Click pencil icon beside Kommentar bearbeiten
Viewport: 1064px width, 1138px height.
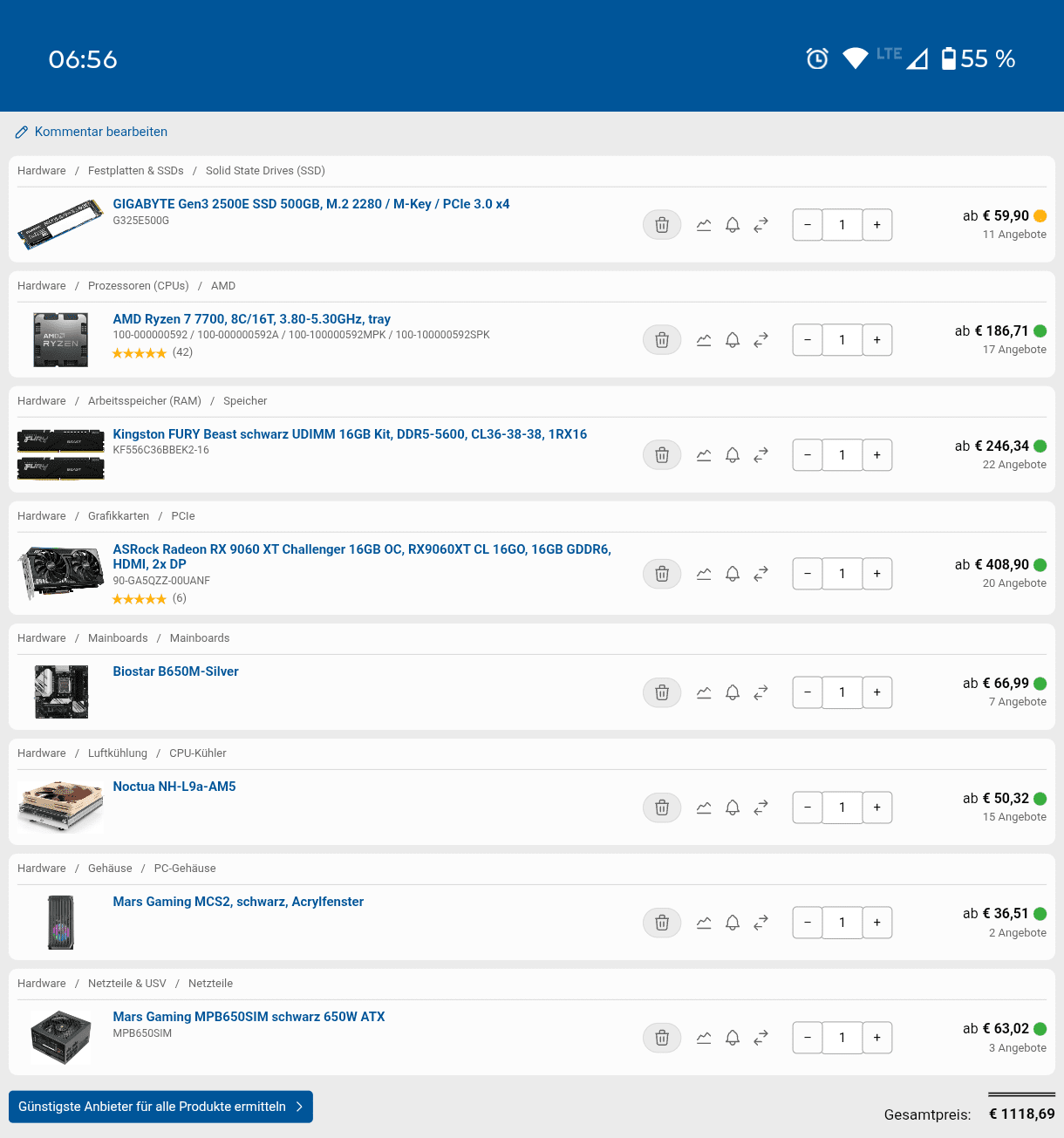pyautogui.click(x=22, y=133)
